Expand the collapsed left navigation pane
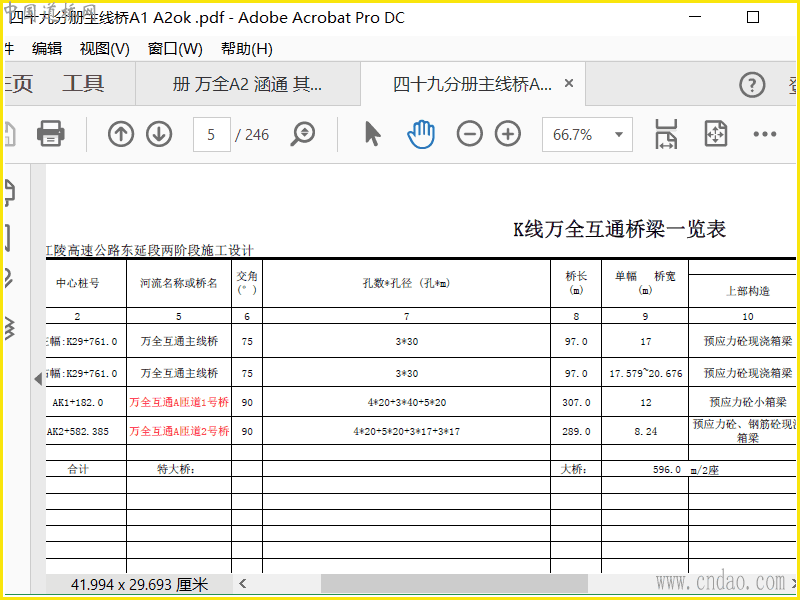The width and height of the screenshot is (800, 600). coord(38,378)
